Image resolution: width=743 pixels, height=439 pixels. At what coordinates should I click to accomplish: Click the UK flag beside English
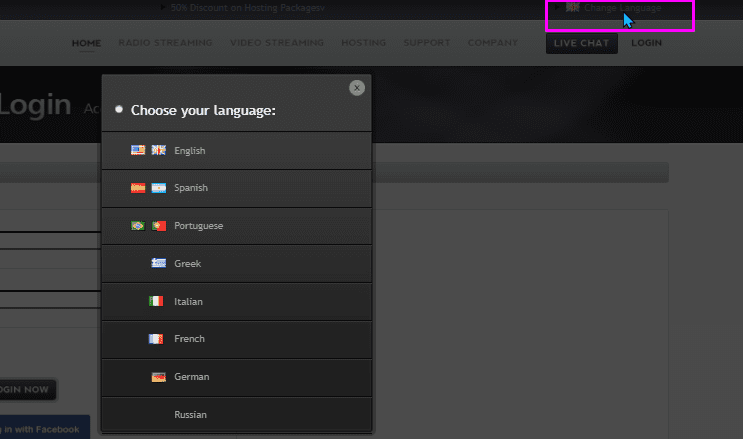(158, 151)
